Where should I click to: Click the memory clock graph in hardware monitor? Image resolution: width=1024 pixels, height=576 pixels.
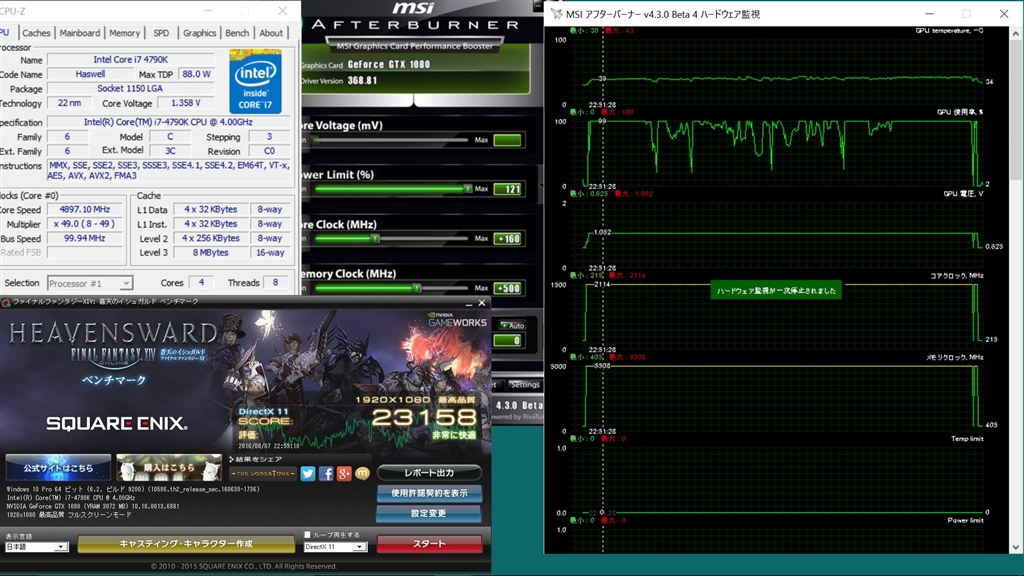coord(777,398)
